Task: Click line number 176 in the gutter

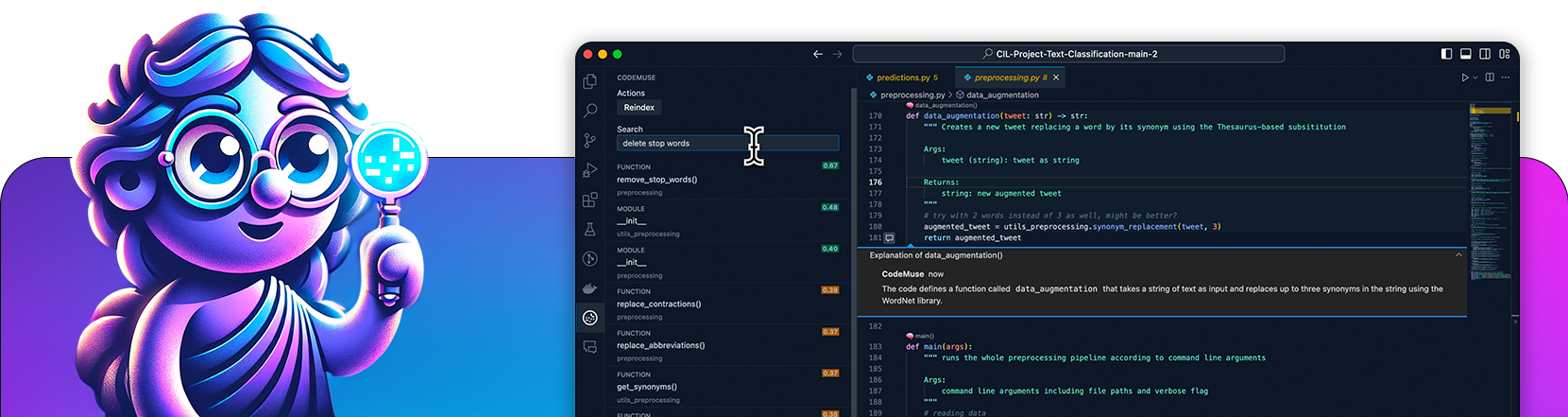Action: tap(876, 182)
